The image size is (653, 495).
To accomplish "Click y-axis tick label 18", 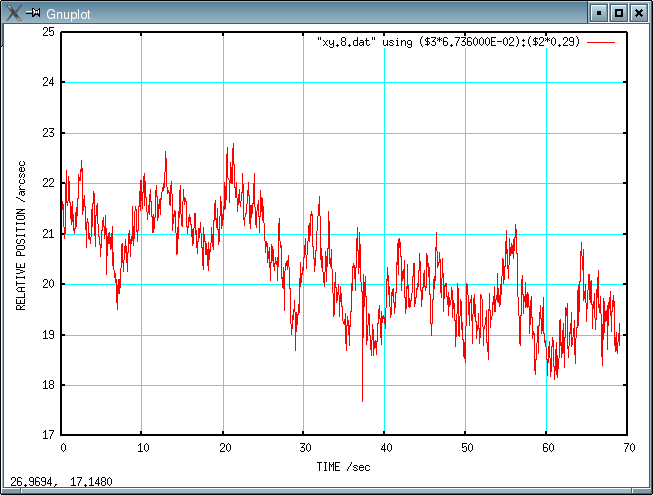I will pos(48,385).
